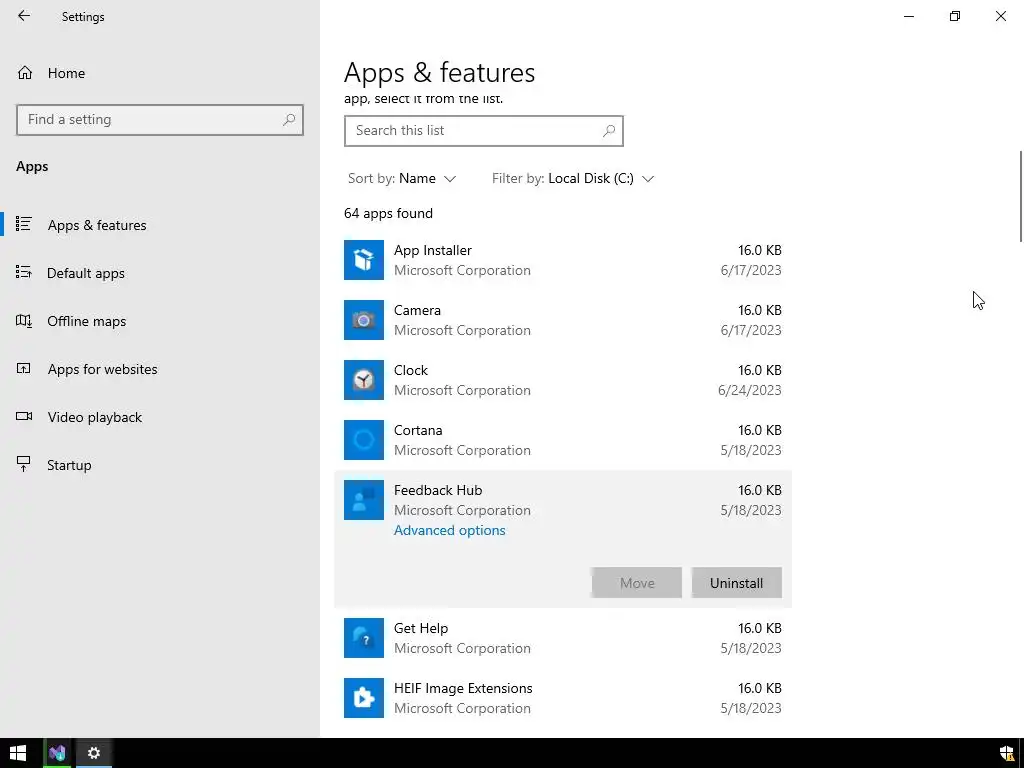Click the Default apps sidebar icon

24,272
